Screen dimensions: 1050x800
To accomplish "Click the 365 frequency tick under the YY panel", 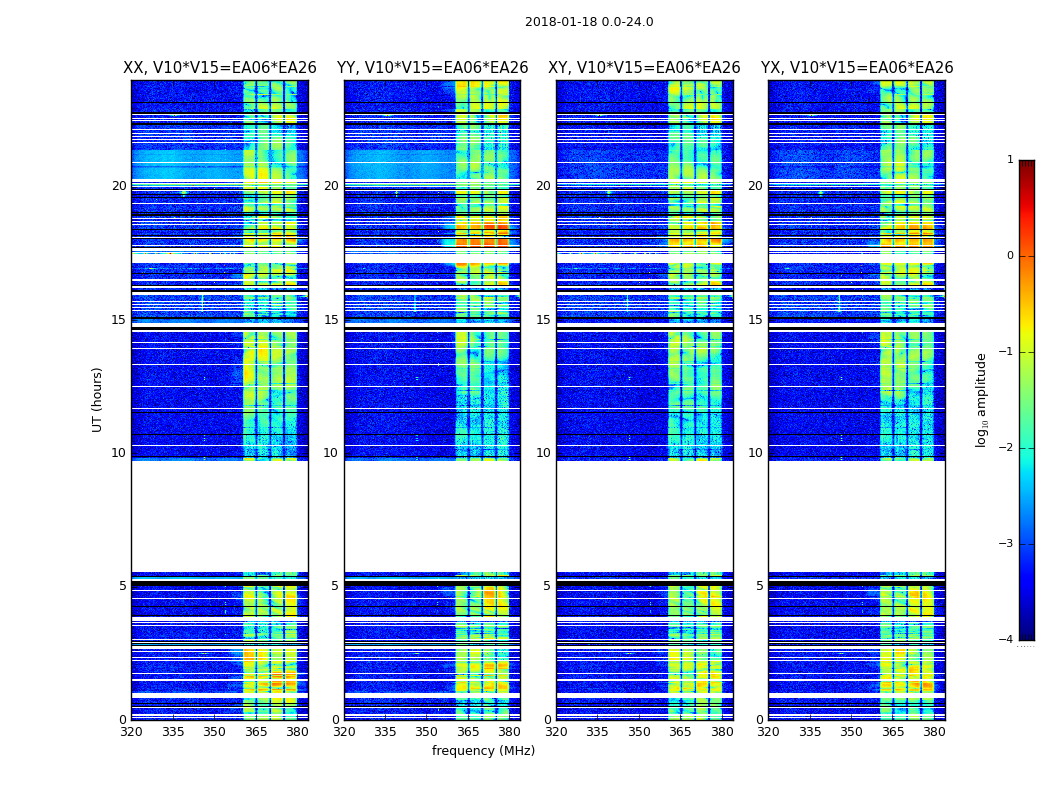I will [x=468, y=732].
